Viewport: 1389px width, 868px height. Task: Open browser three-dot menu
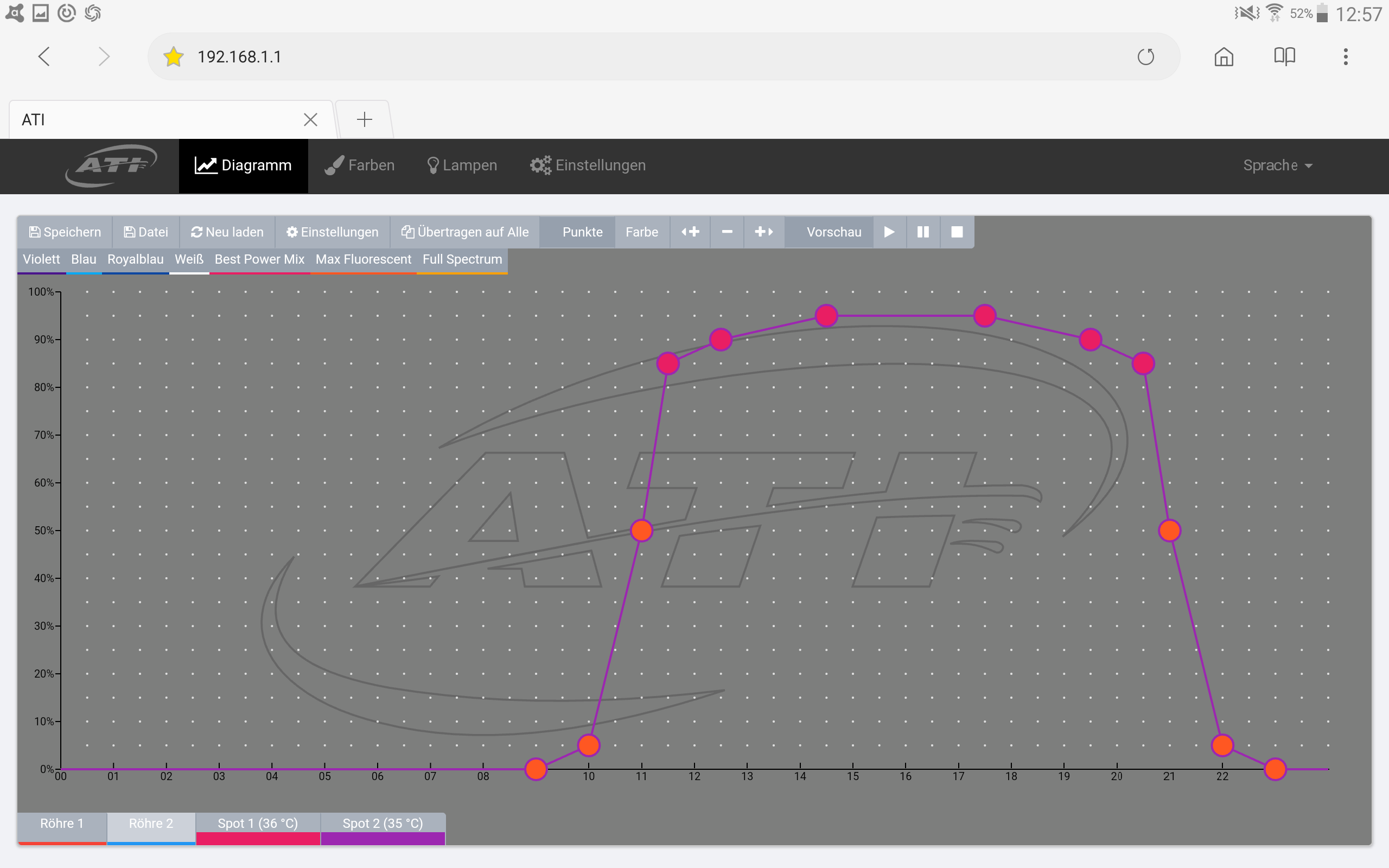1346,57
